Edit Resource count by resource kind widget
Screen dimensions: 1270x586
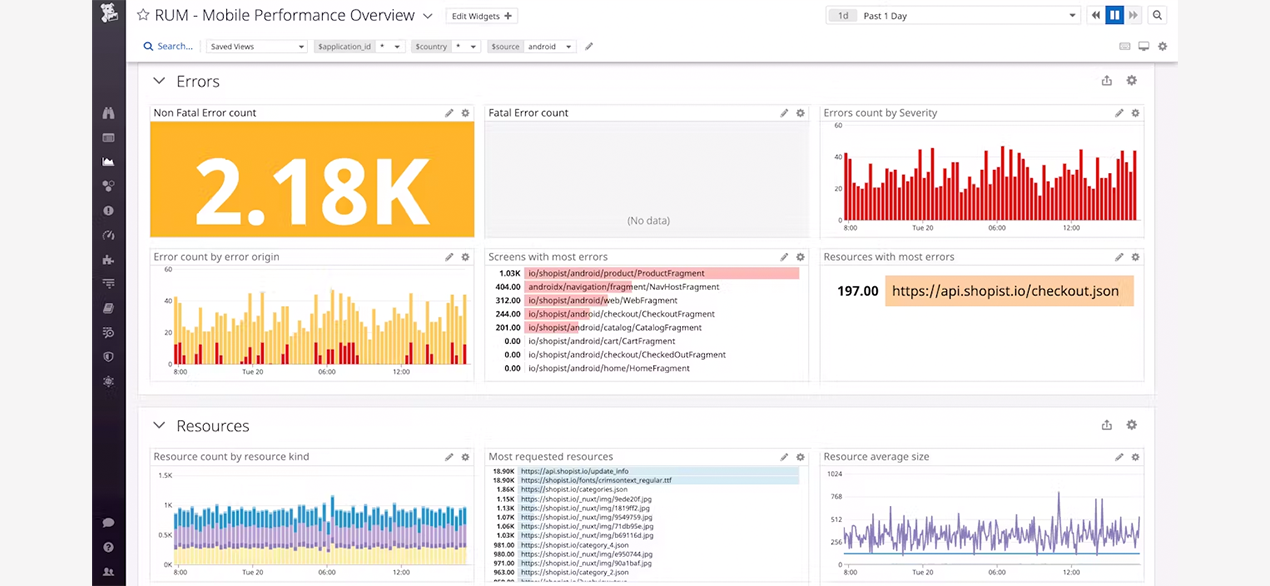click(450, 457)
